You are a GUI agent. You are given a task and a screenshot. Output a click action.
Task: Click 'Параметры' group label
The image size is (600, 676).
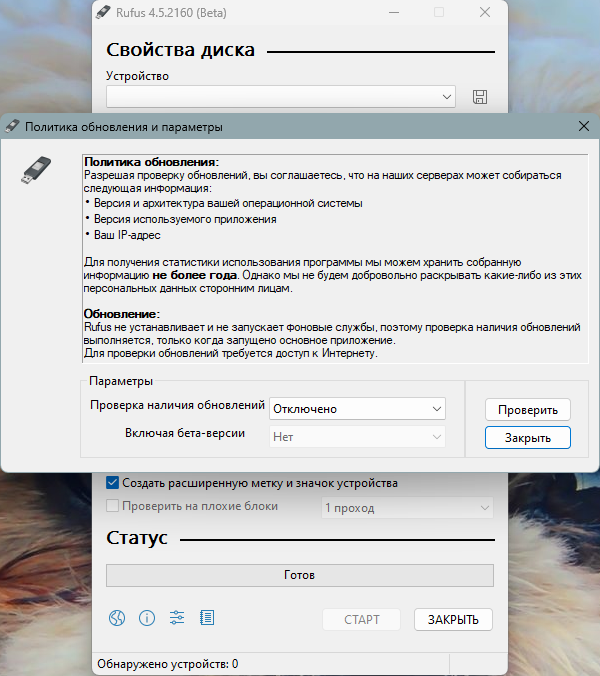[121, 381]
